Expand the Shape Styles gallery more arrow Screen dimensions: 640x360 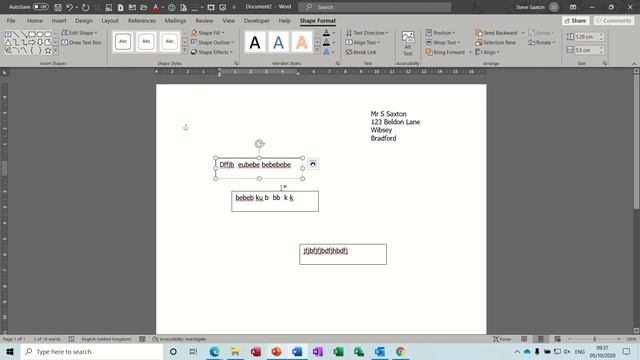click(184, 51)
